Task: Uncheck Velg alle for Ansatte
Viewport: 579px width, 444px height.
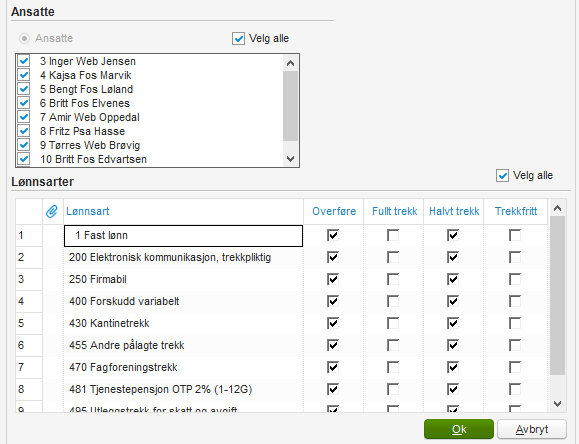Action: click(239, 38)
